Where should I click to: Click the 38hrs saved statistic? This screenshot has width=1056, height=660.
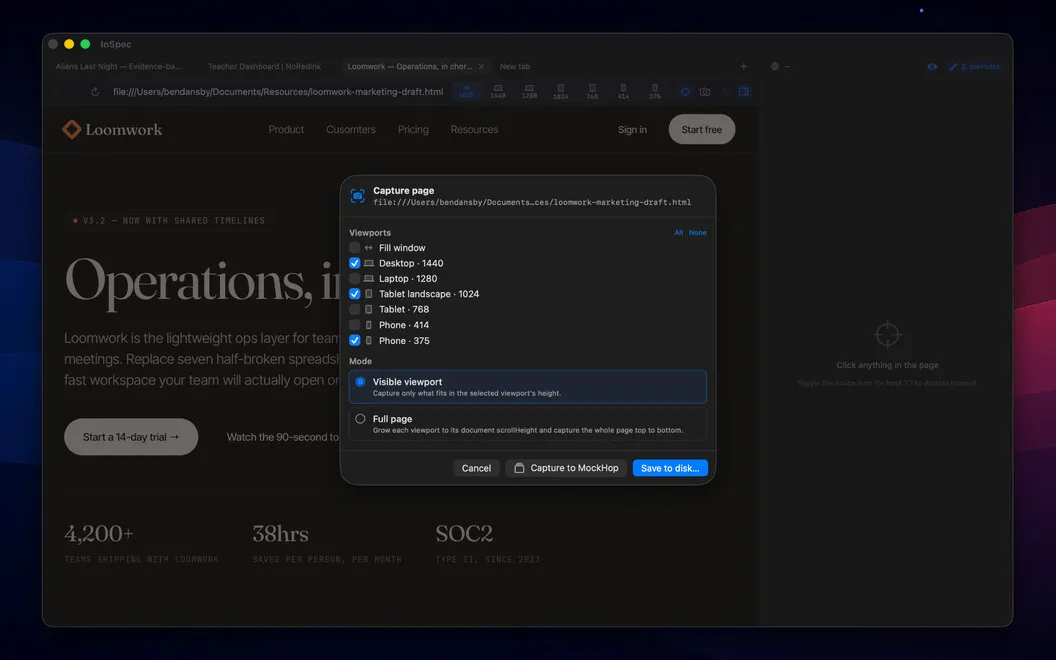tap(327, 543)
